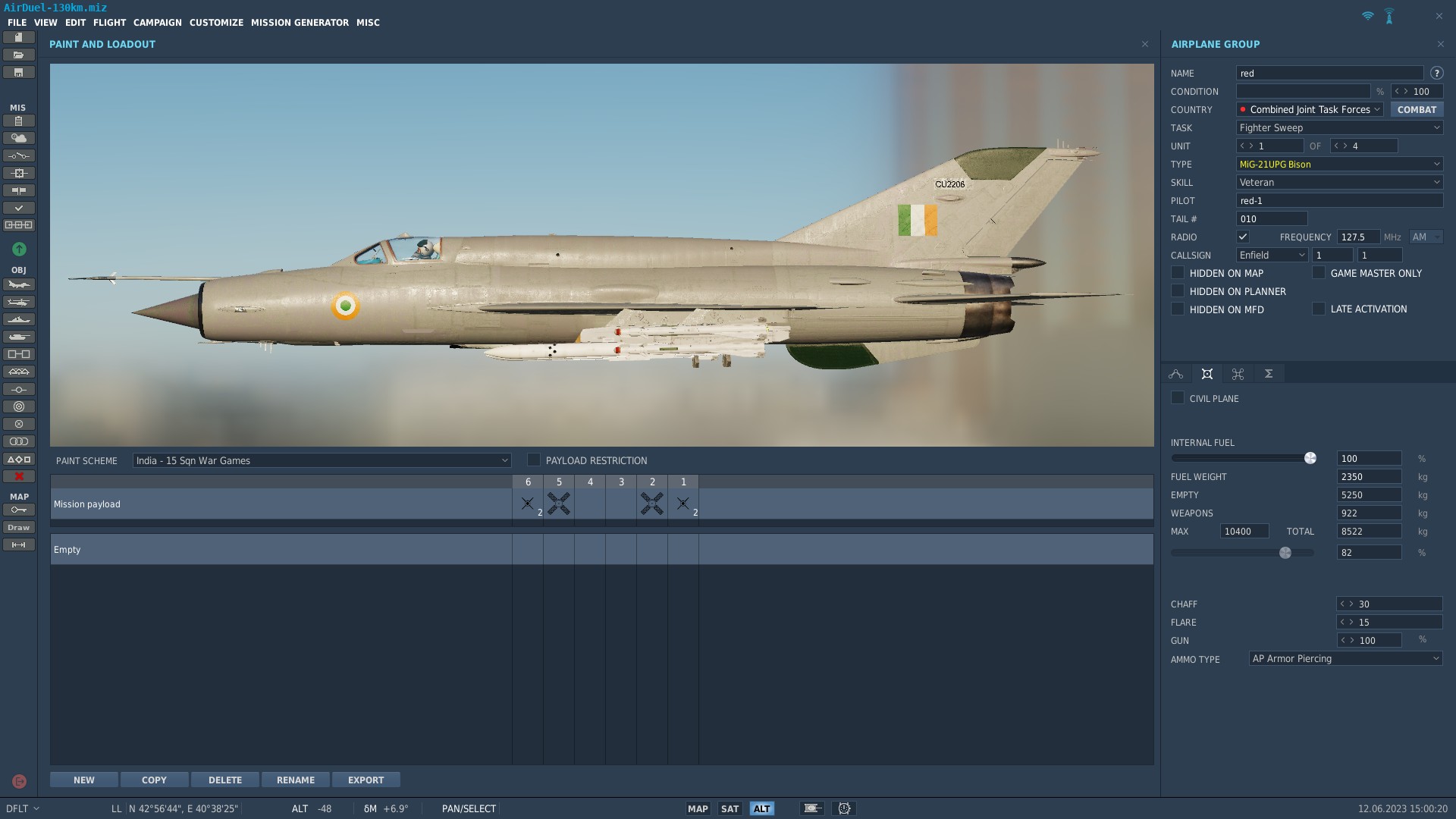Open the weather cloud settings icon
This screenshot has width=1456, height=819.
point(19,138)
